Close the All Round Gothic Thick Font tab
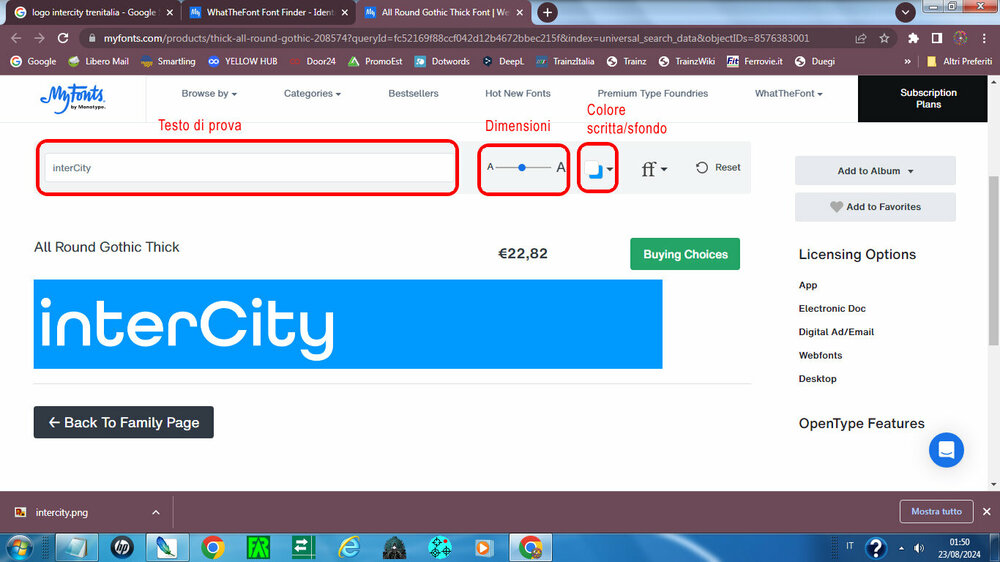1000x562 pixels. coord(520,12)
